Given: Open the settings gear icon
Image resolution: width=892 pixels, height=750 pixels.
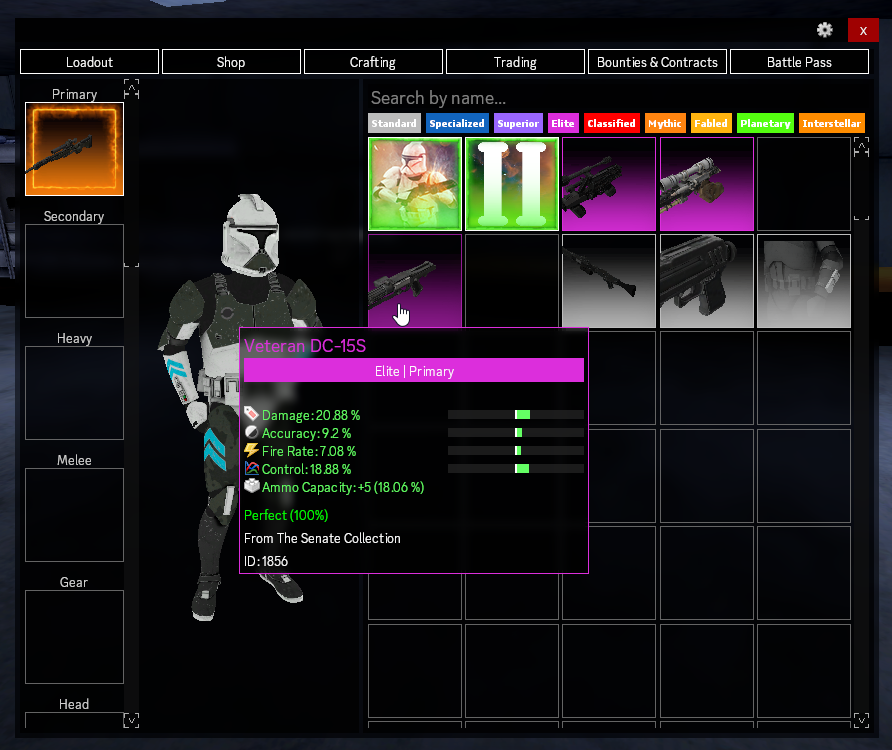Looking at the screenshot, I should 824,30.
